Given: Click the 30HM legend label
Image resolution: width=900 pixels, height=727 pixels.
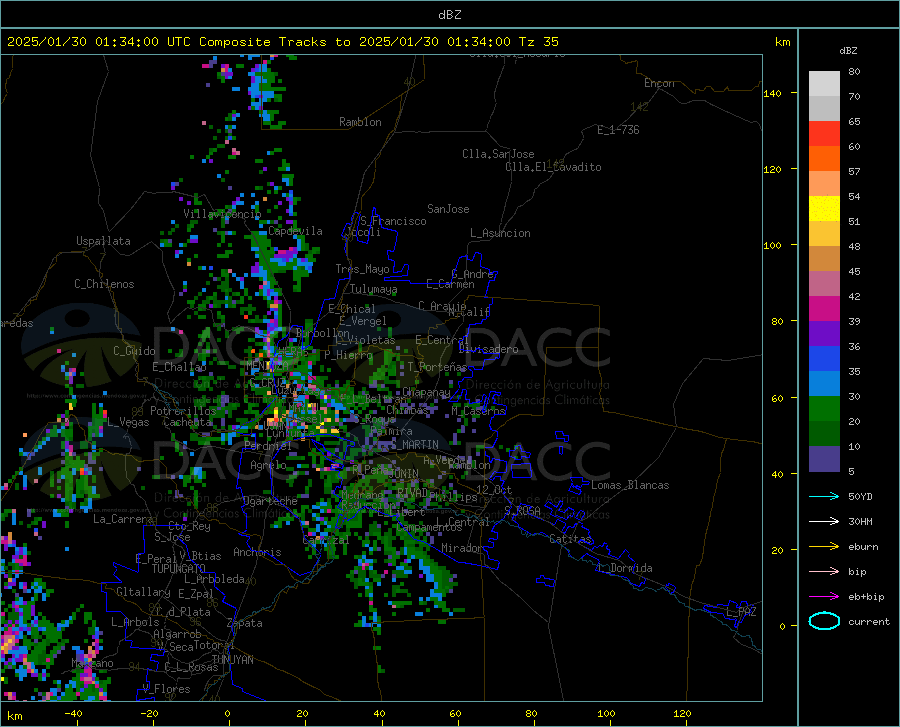Looking at the screenshot, I should 860,522.
